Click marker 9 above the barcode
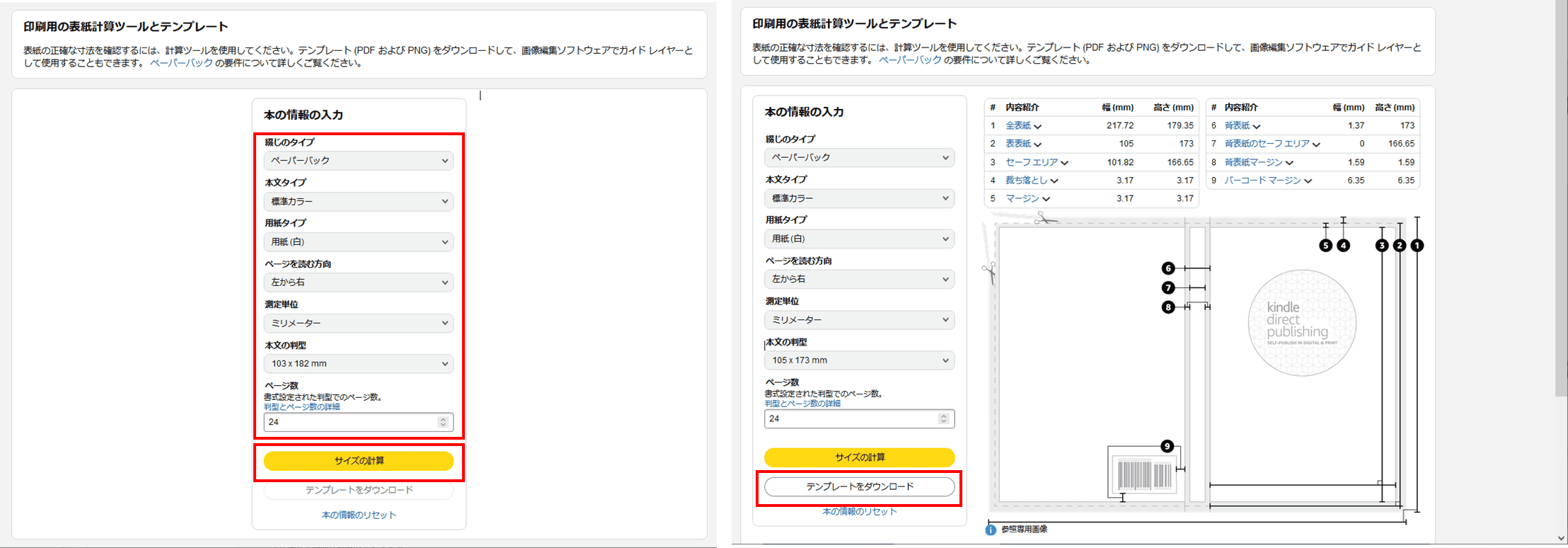The image size is (1568, 548). click(1167, 447)
